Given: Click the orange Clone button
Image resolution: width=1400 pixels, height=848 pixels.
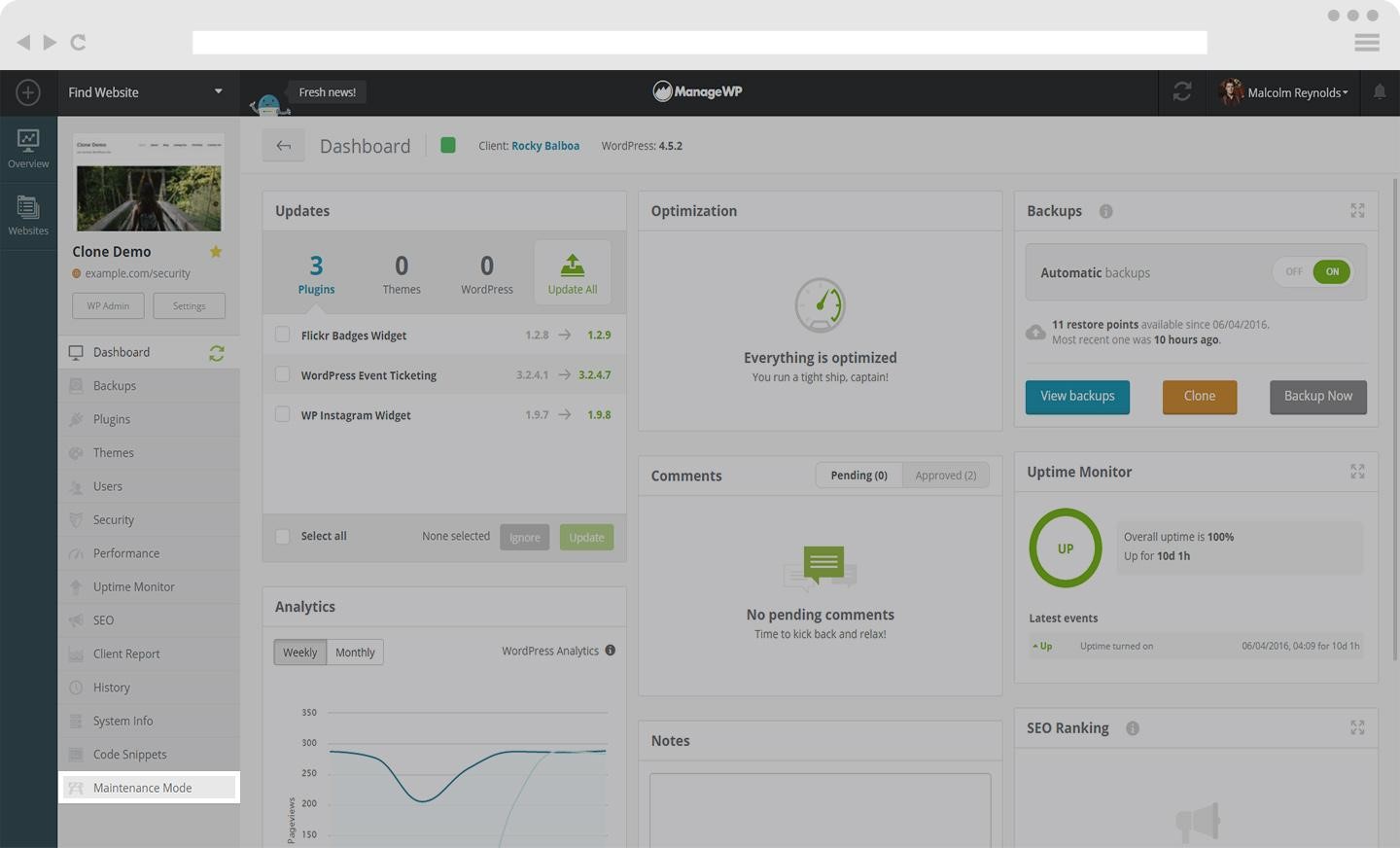Looking at the screenshot, I should [1200, 397].
